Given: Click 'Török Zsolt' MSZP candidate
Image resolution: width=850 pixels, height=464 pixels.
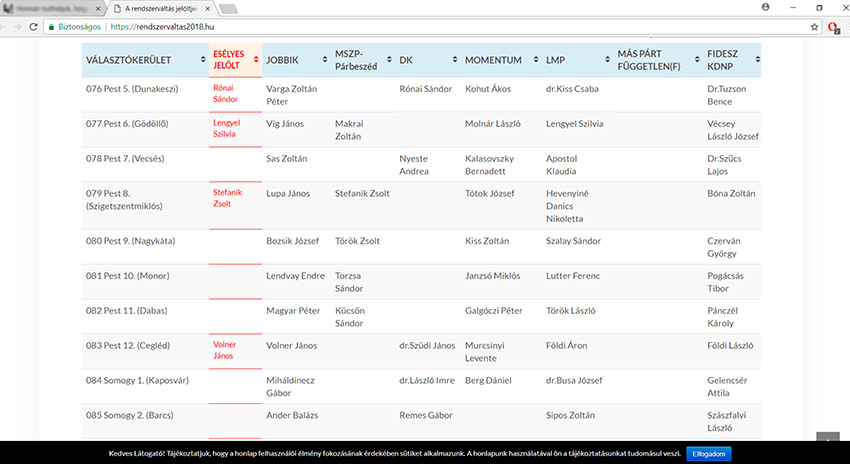Looking at the screenshot, I should 357,241.
